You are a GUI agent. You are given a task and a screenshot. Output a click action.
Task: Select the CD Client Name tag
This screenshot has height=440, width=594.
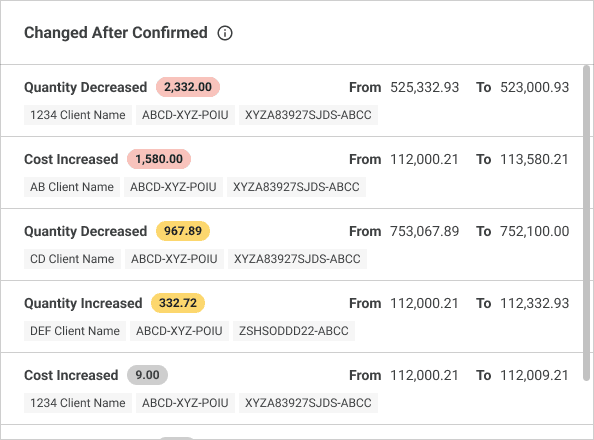pos(72,259)
